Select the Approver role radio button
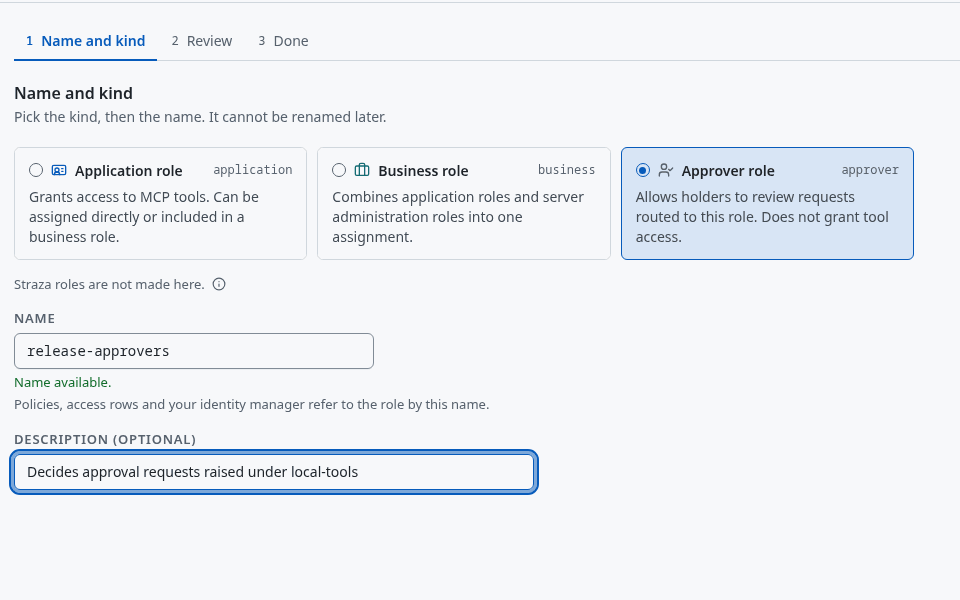 [643, 170]
